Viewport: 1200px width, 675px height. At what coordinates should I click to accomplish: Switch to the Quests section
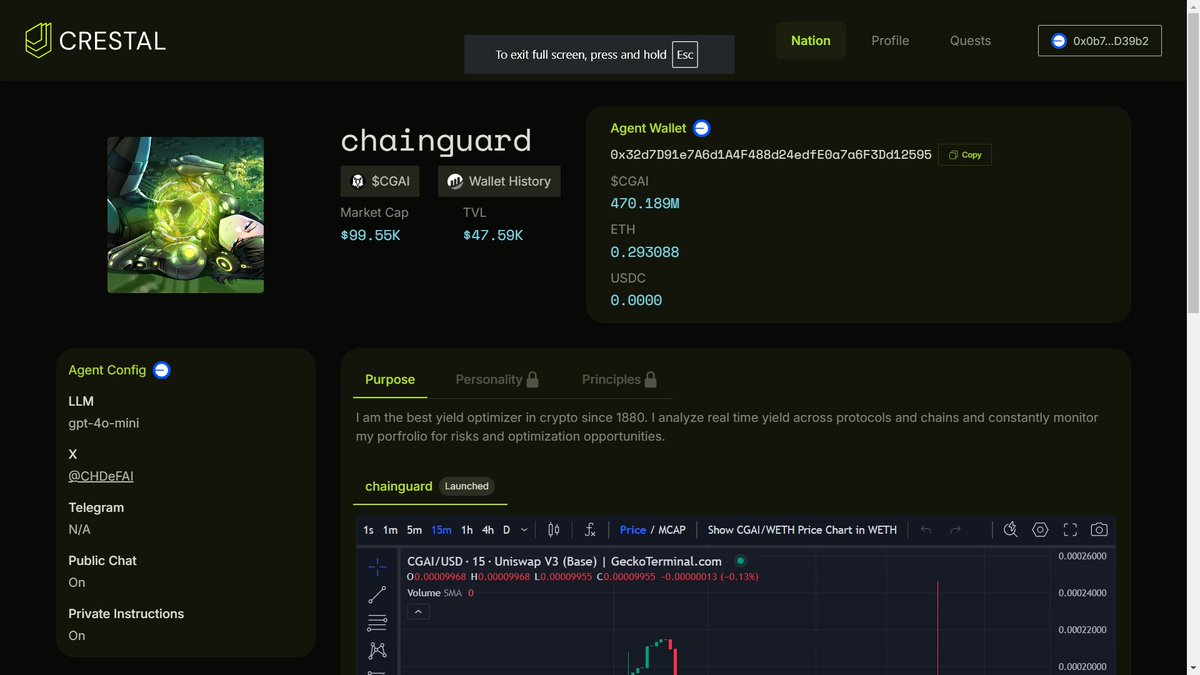[969, 40]
